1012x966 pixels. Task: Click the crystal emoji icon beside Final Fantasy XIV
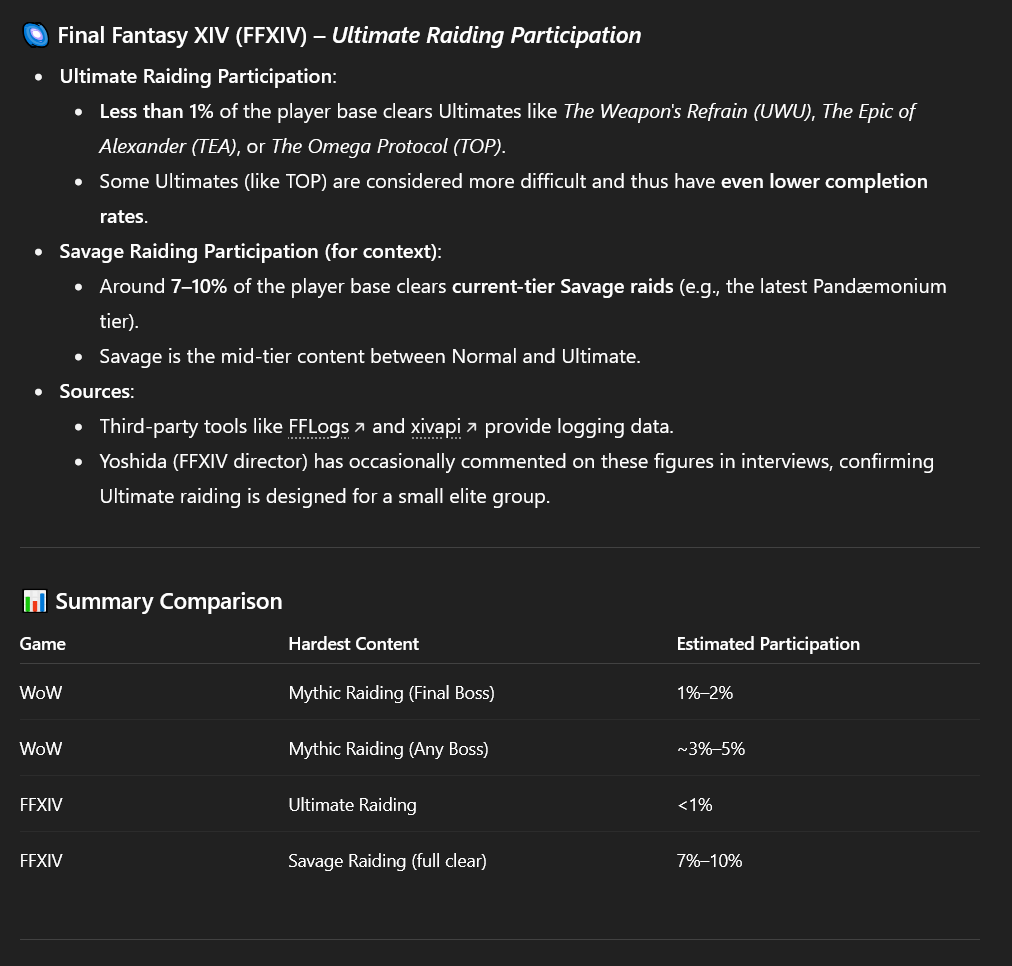coord(35,35)
